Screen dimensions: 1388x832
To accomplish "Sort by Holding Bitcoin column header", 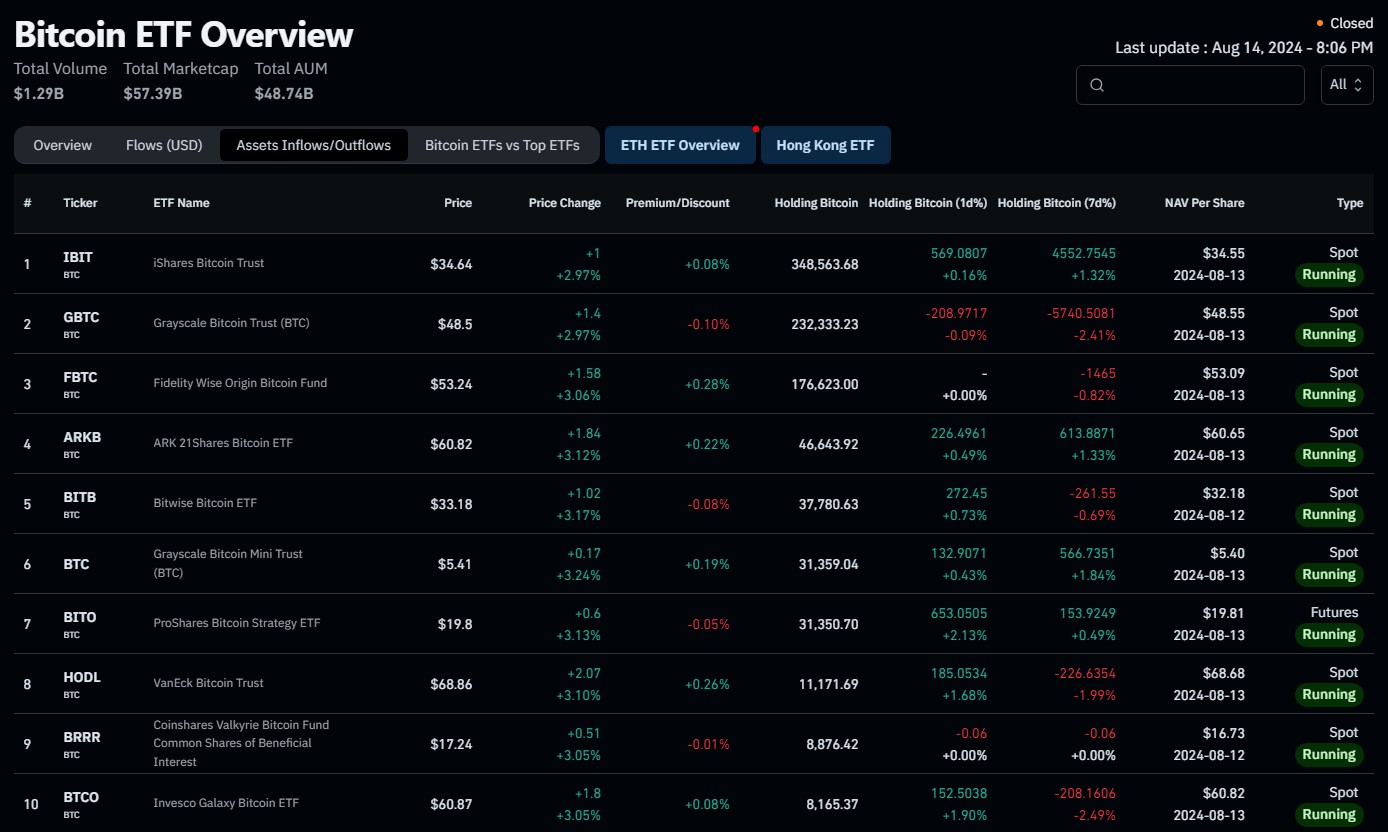I will pyautogui.click(x=816, y=203).
